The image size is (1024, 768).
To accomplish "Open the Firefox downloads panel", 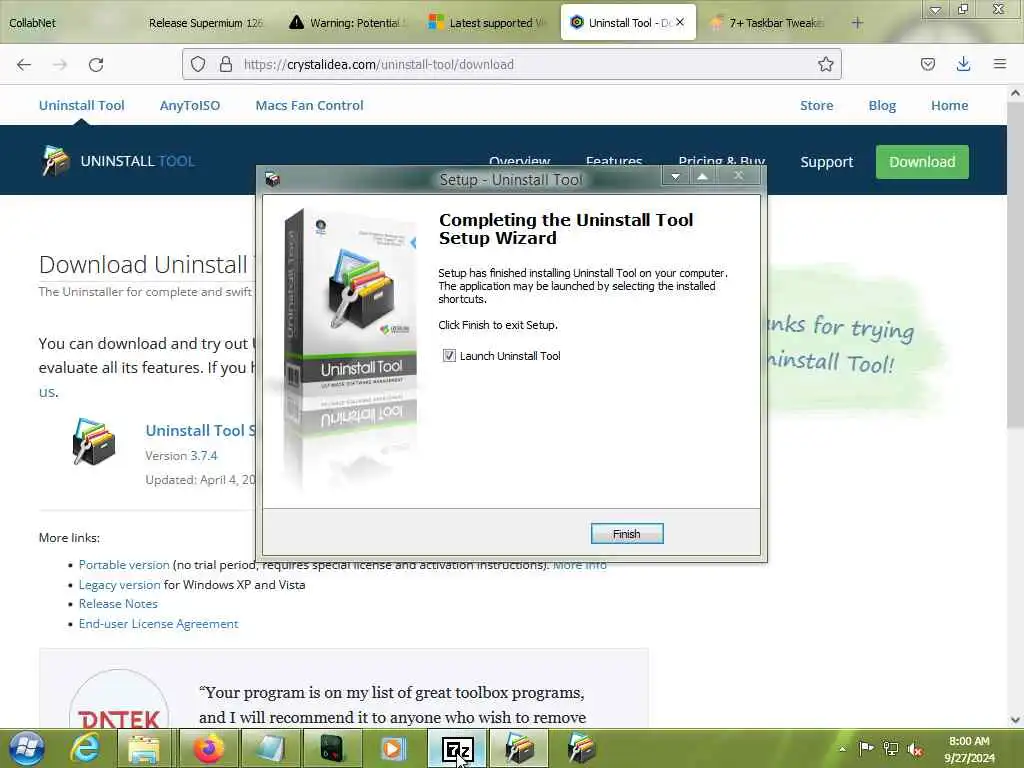I will click(x=963, y=64).
